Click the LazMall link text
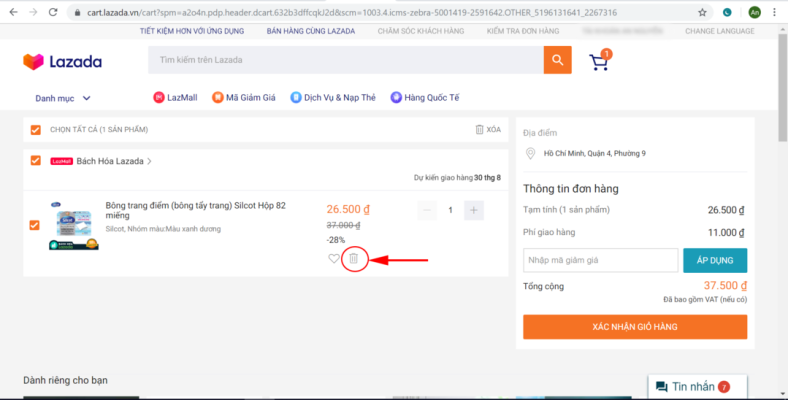The image size is (788, 400). click(x=182, y=97)
